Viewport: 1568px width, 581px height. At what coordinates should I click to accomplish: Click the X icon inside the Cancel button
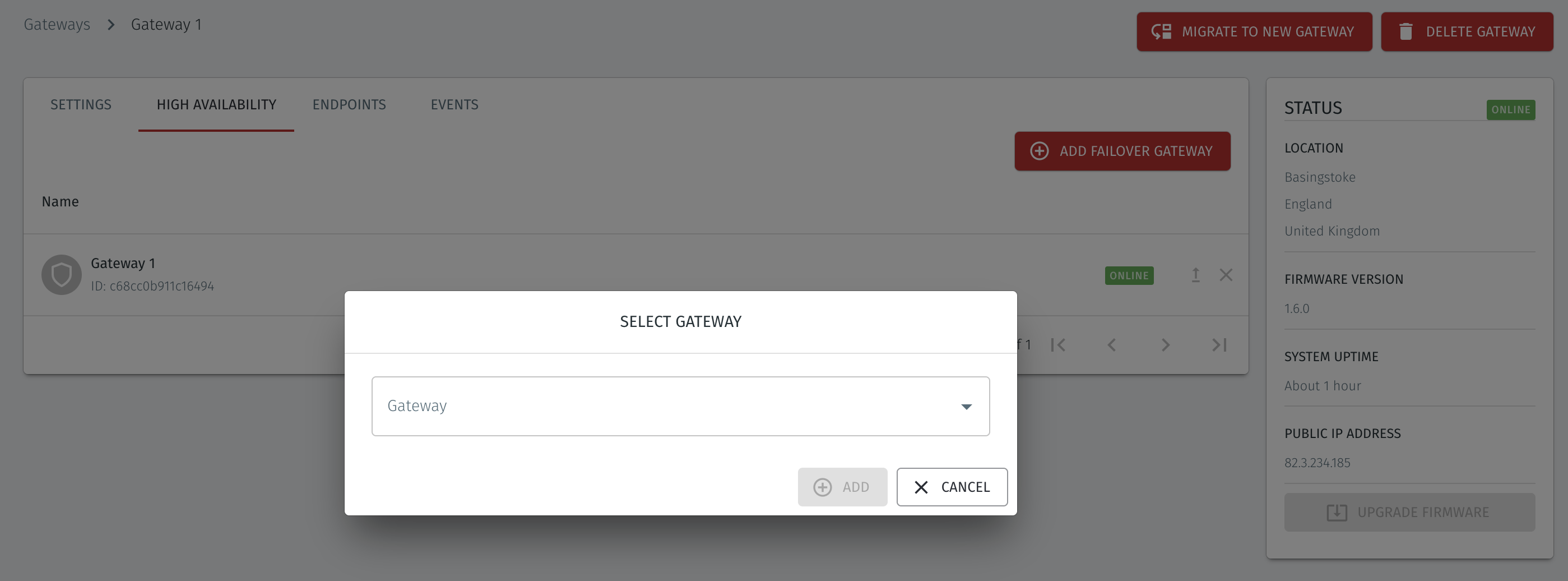[921, 487]
